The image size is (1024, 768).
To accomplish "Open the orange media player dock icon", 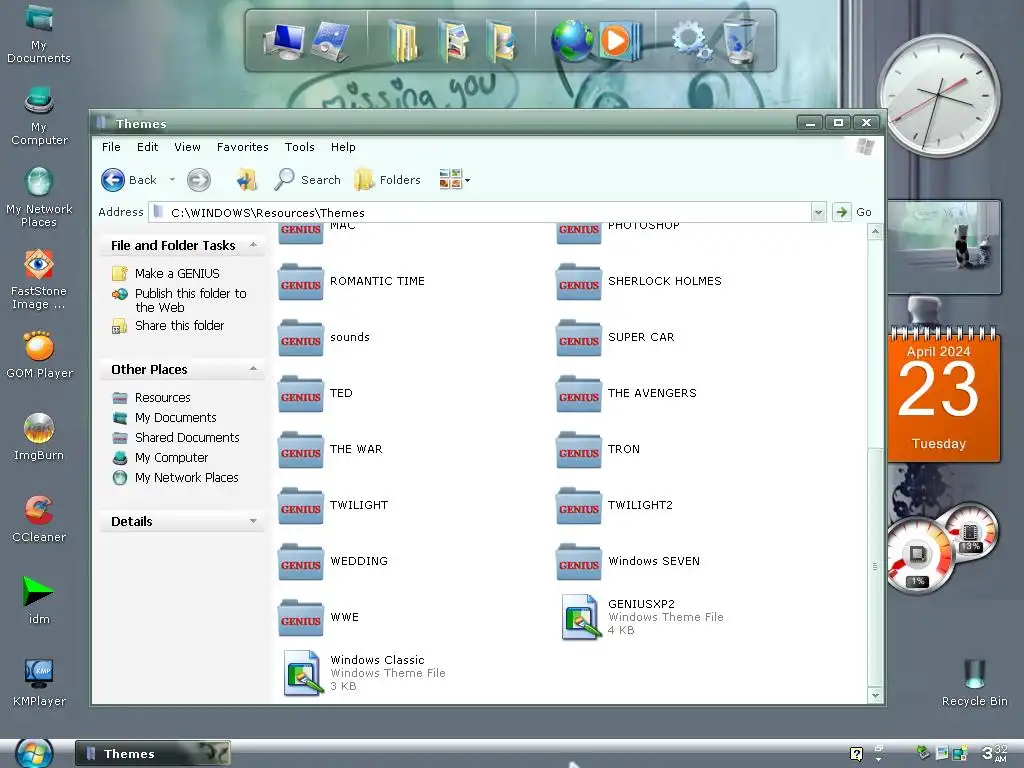I will 620,40.
